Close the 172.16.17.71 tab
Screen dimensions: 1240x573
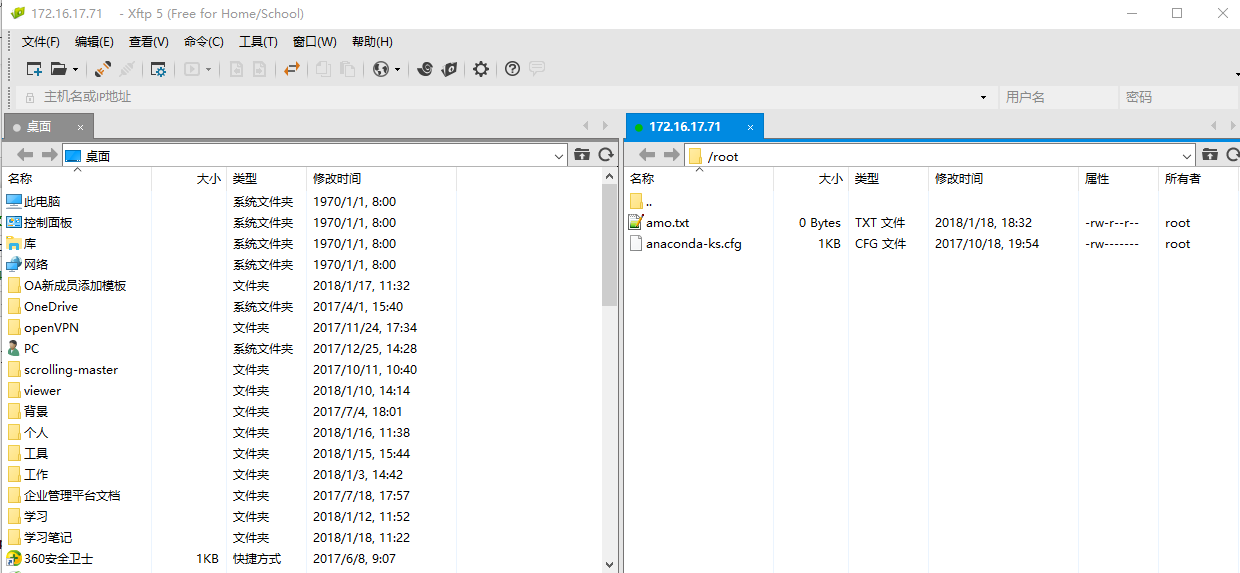[749, 127]
